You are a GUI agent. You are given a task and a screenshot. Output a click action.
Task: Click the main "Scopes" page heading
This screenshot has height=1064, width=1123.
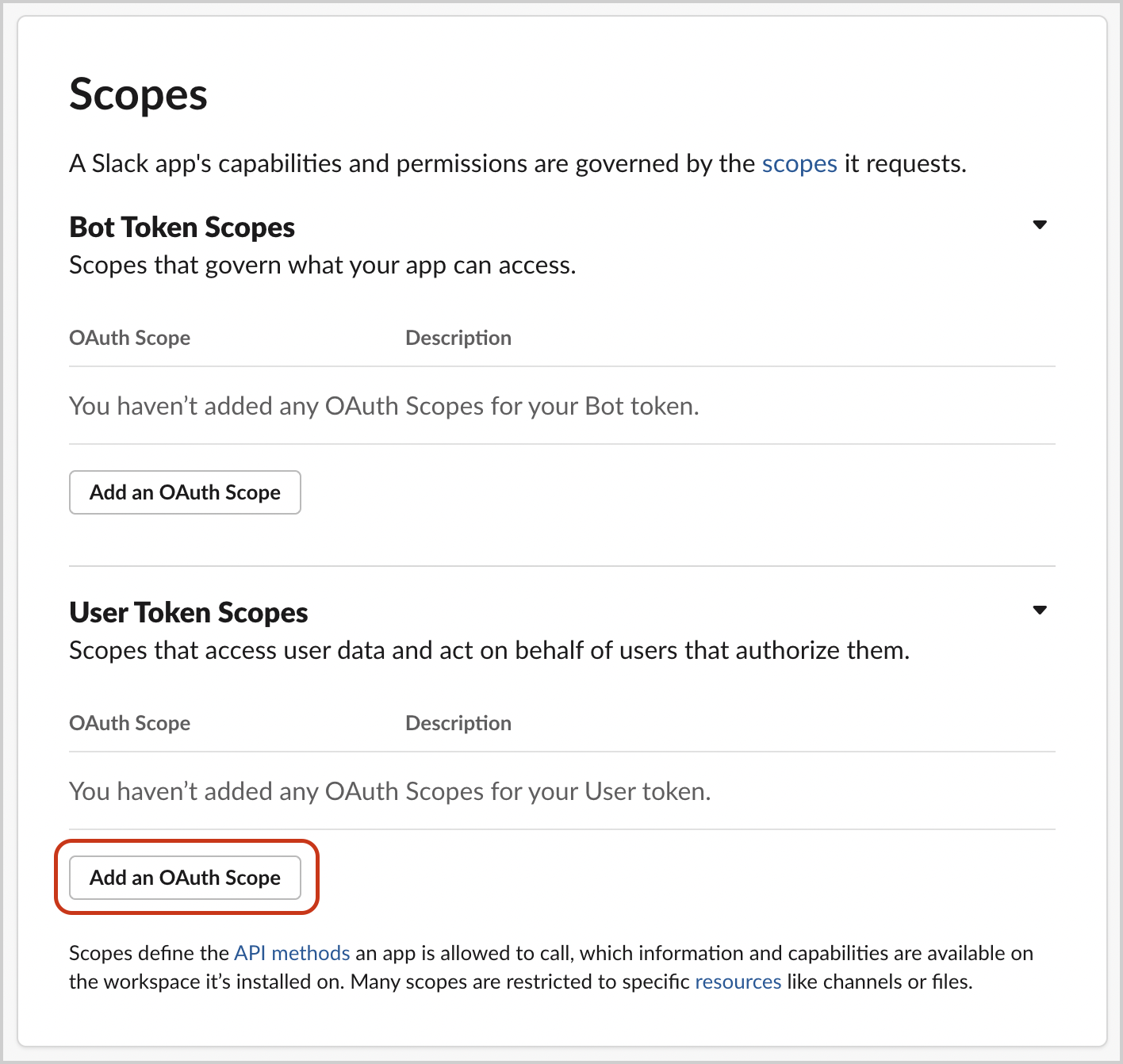[x=138, y=95]
